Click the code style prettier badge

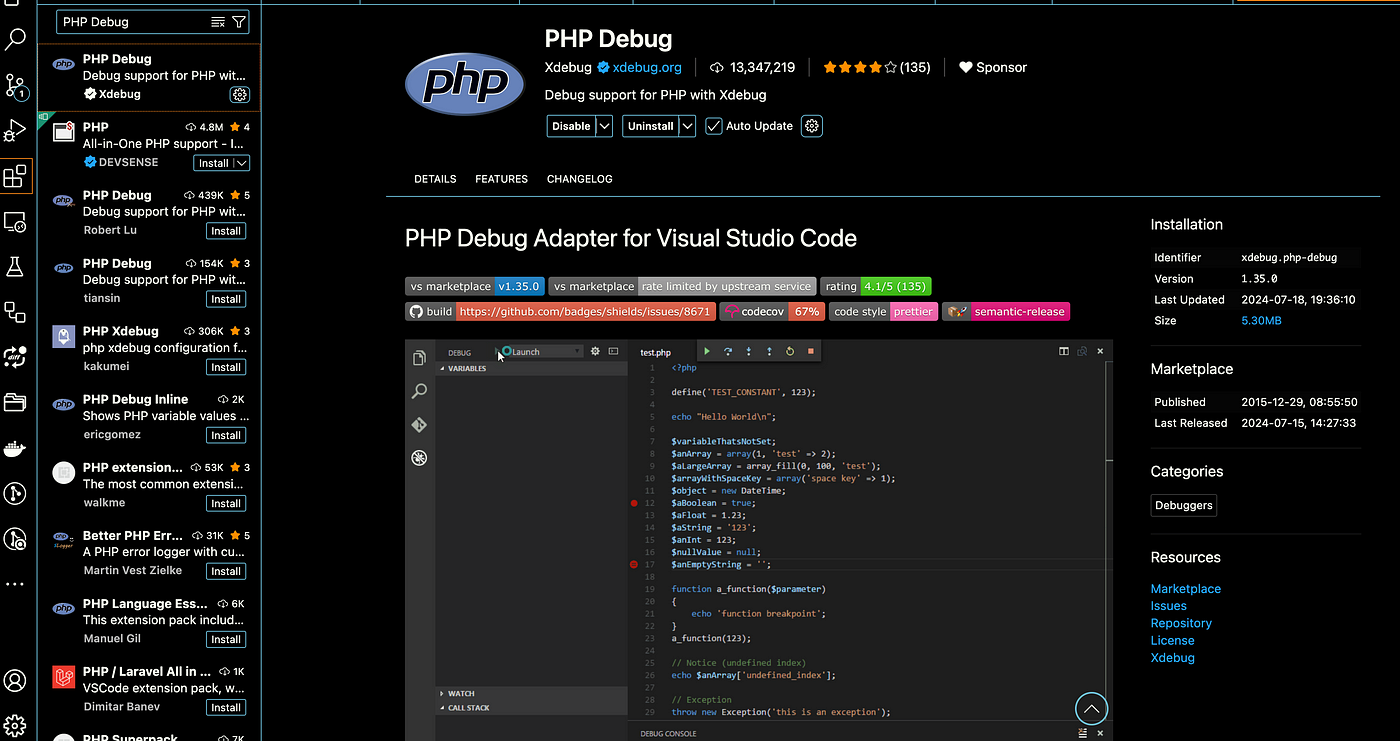pos(883,312)
